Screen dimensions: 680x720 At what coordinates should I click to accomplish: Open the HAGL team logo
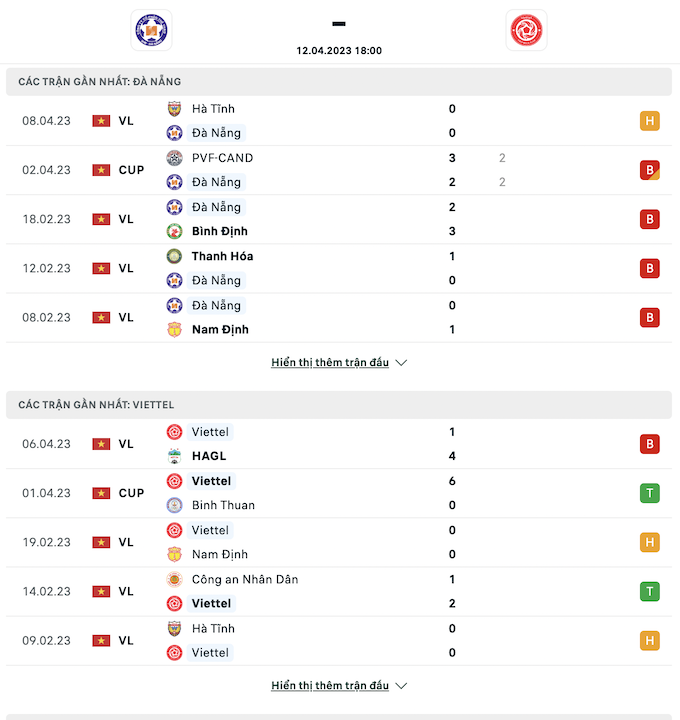point(174,456)
